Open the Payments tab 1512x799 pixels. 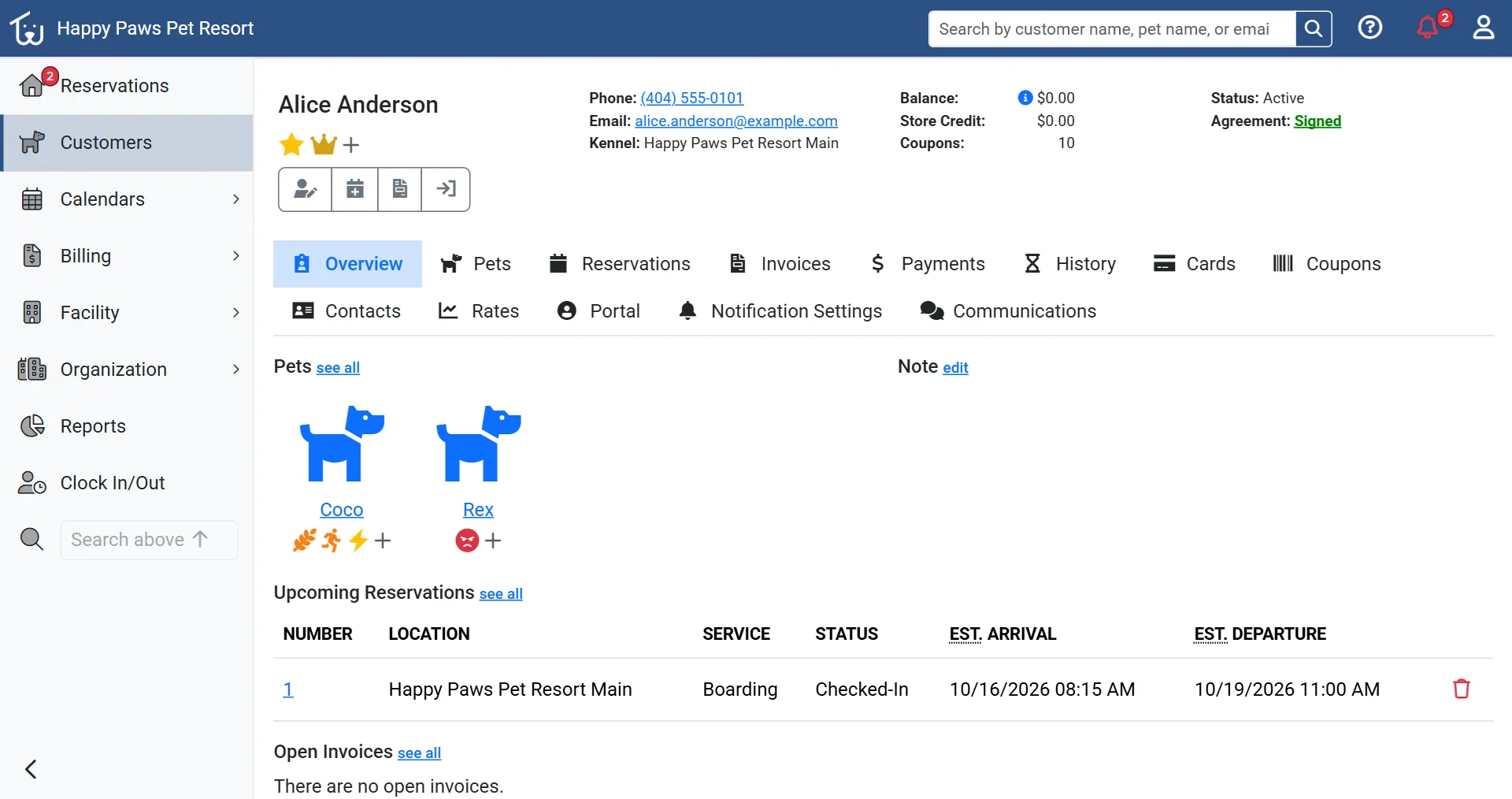pos(928,264)
